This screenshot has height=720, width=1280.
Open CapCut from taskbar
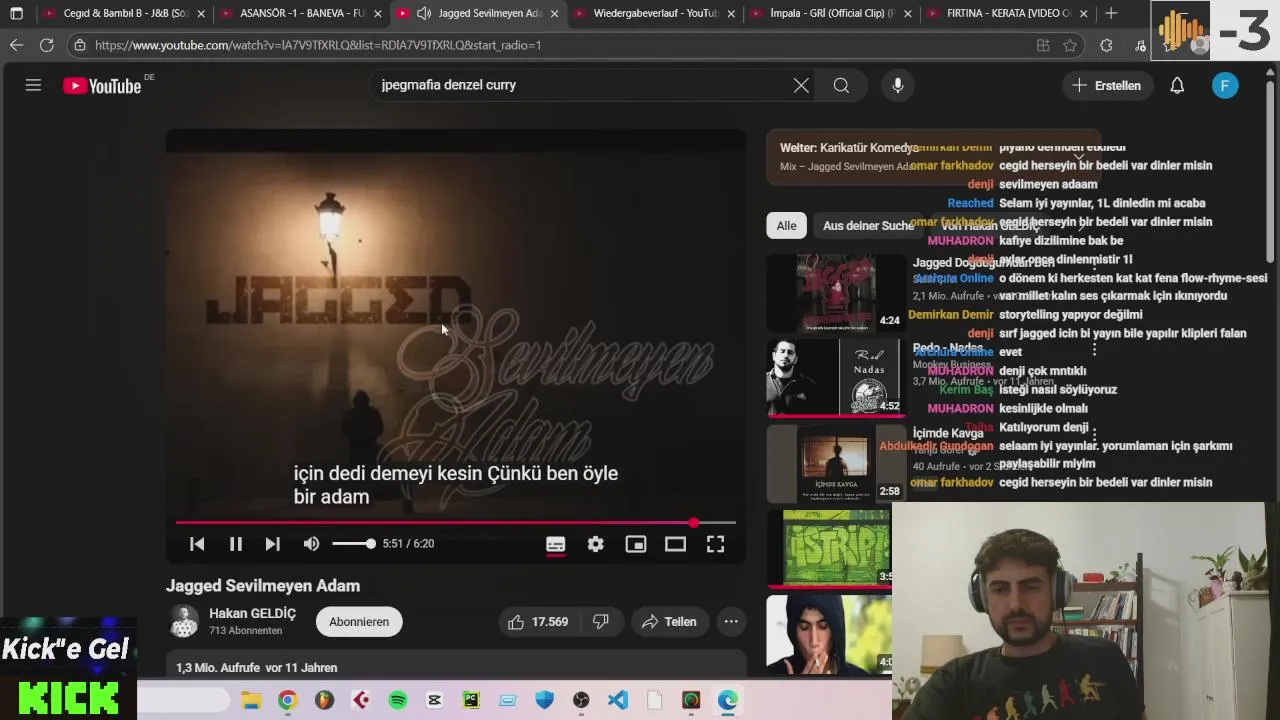(x=434, y=700)
